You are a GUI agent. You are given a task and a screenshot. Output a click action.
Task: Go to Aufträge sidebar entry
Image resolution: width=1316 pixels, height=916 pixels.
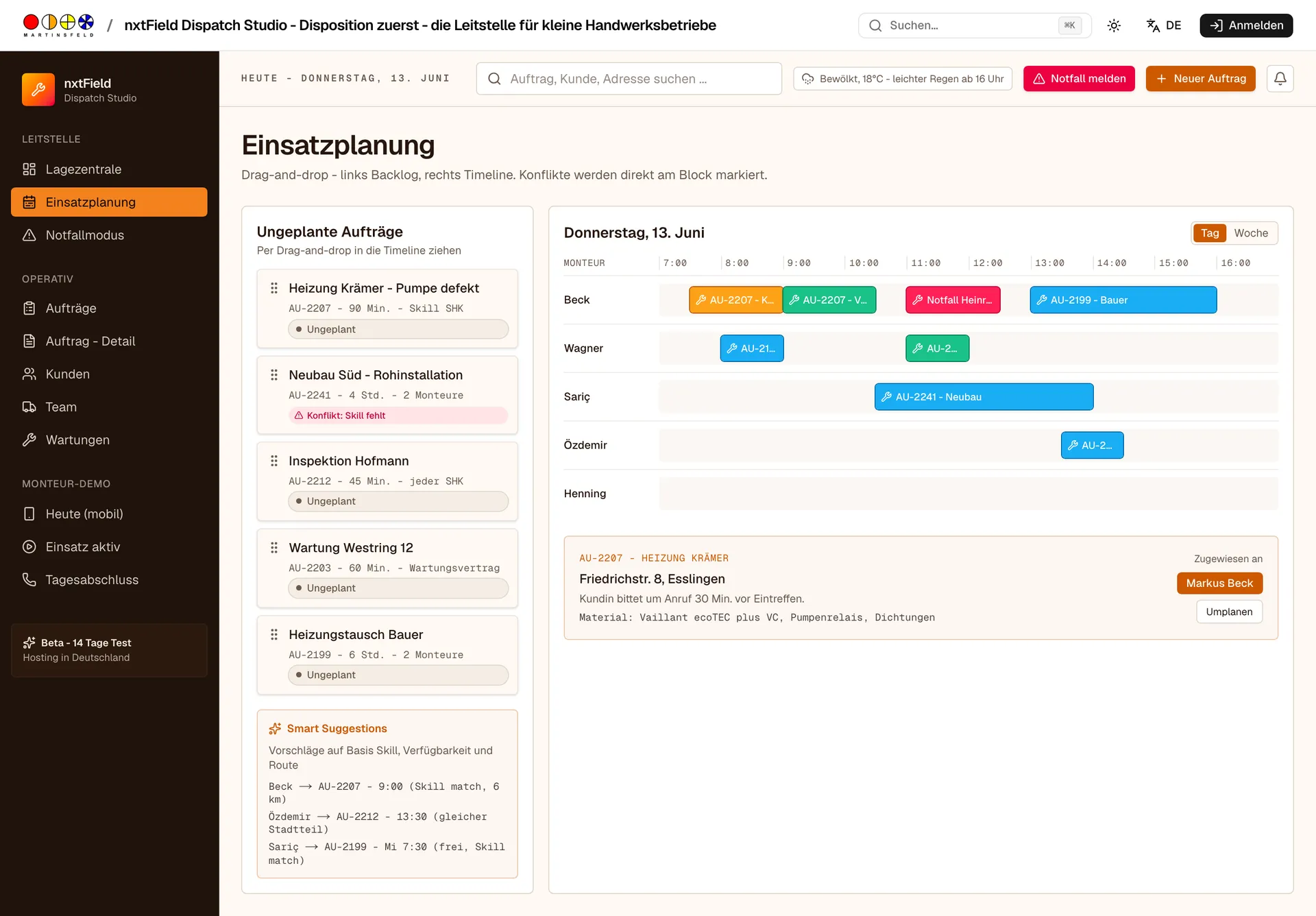(x=109, y=309)
